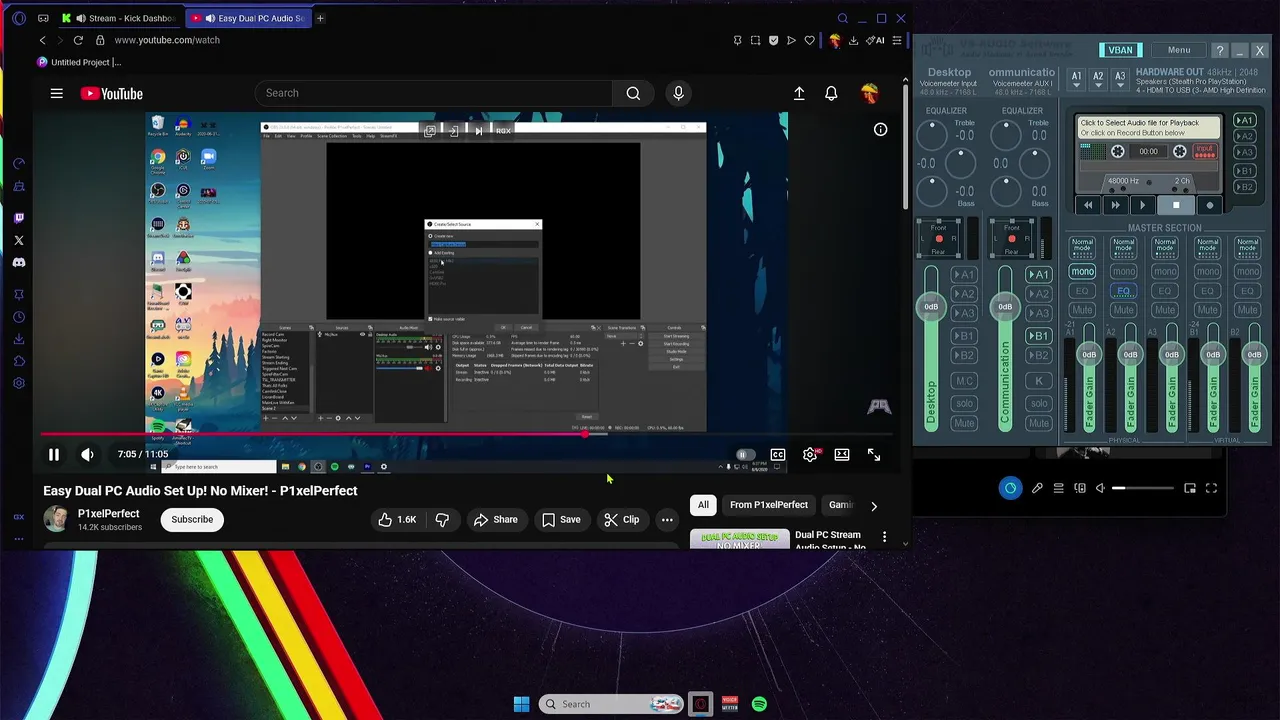Image resolution: width=1280 pixels, height=720 pixels.
Task: Open browser downloads icon
Action: [x=853, y=41]
